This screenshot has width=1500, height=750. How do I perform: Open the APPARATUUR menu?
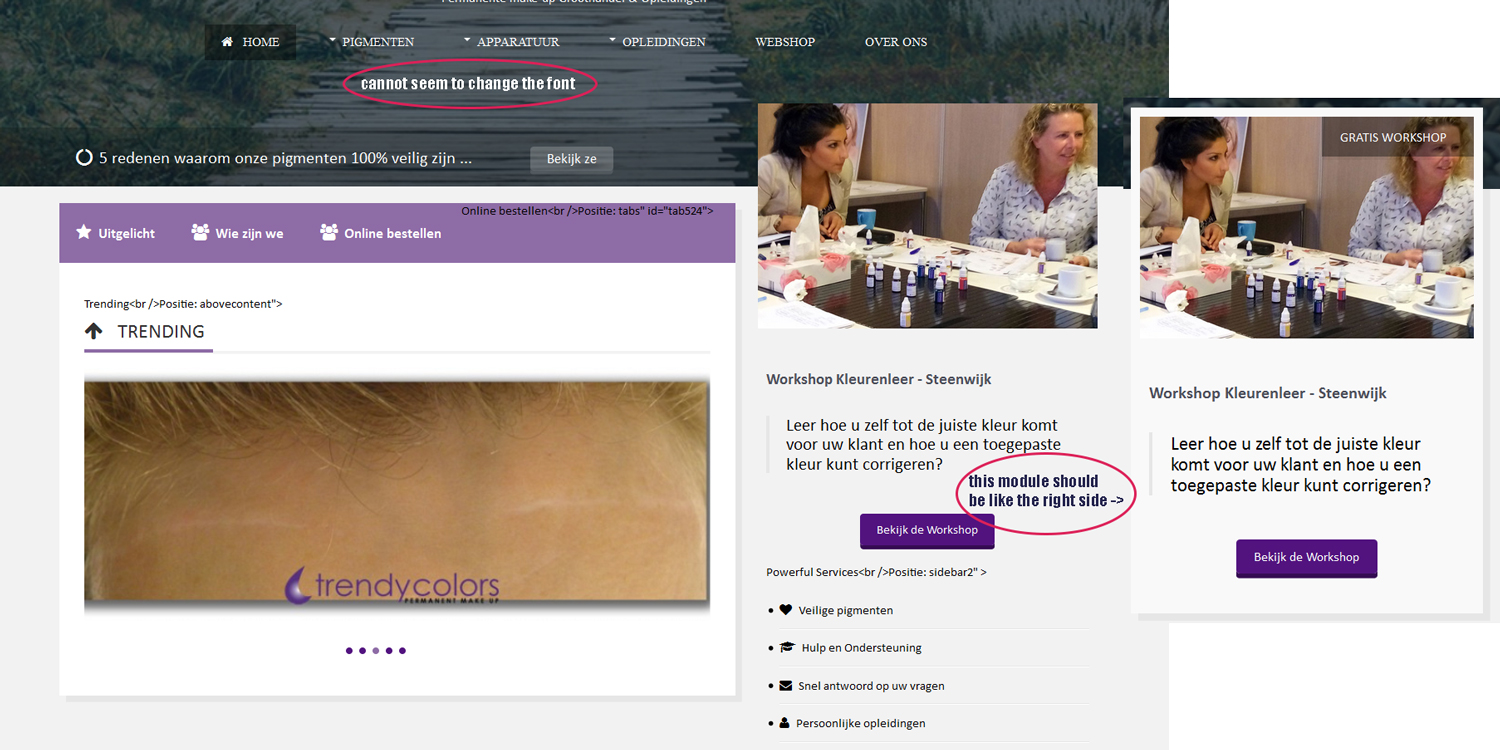[518, 42]
